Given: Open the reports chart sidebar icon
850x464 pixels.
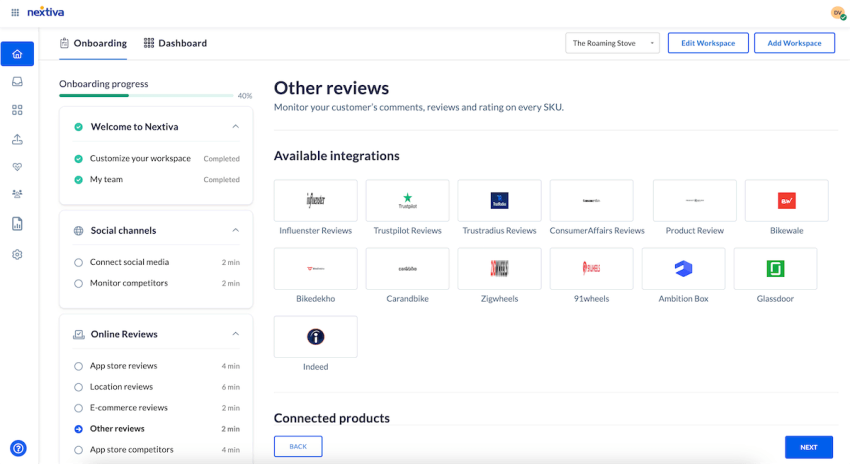Looking at the screenshot, I should 17,223.
